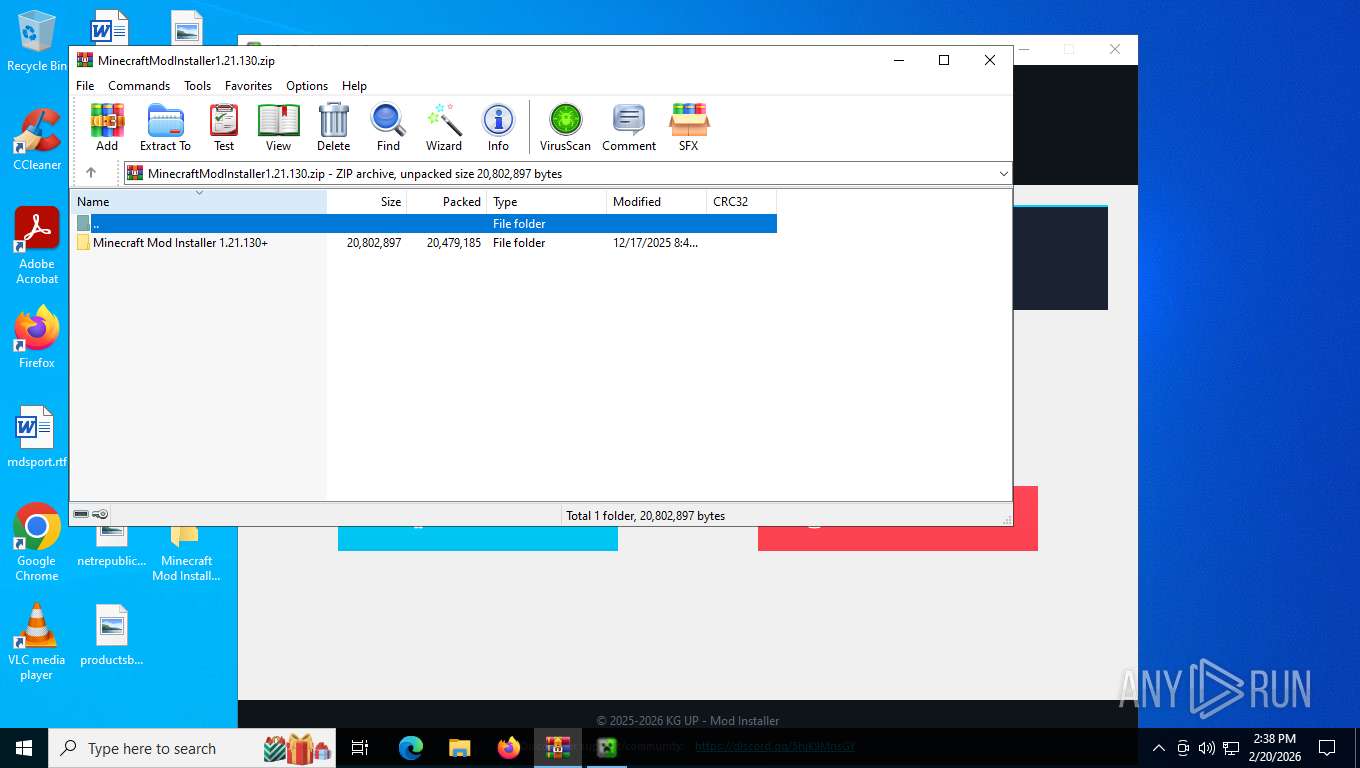Open Microsoft Edge from taskbar
Viewport: 1360px width, 768px height.
click(x=410, y=748)
